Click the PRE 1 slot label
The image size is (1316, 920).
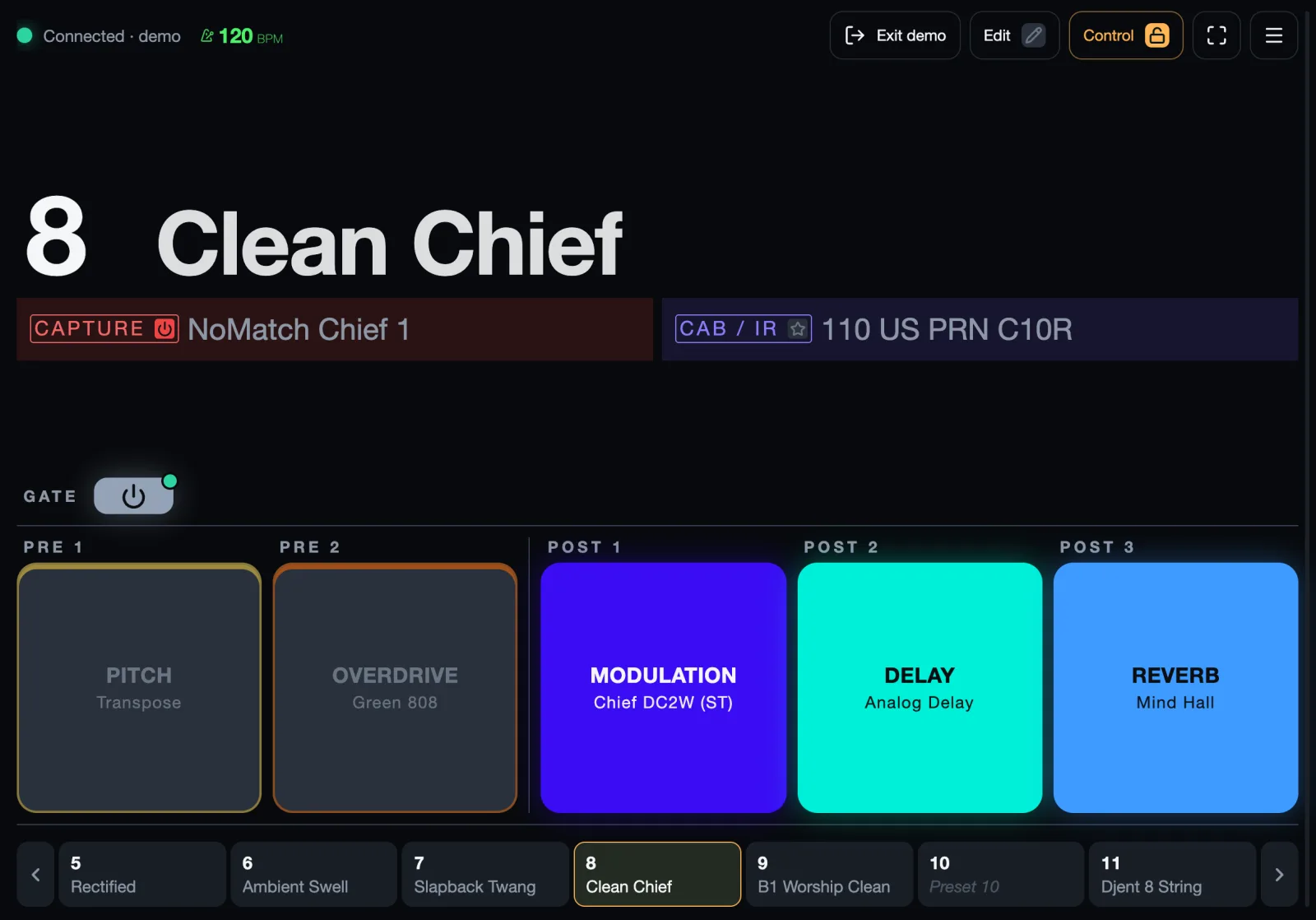[53, 547]
